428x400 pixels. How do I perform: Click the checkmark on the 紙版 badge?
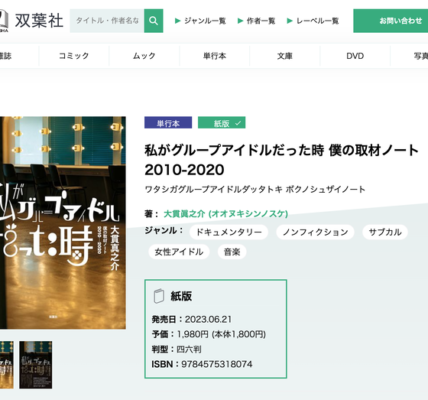point(238,123)
